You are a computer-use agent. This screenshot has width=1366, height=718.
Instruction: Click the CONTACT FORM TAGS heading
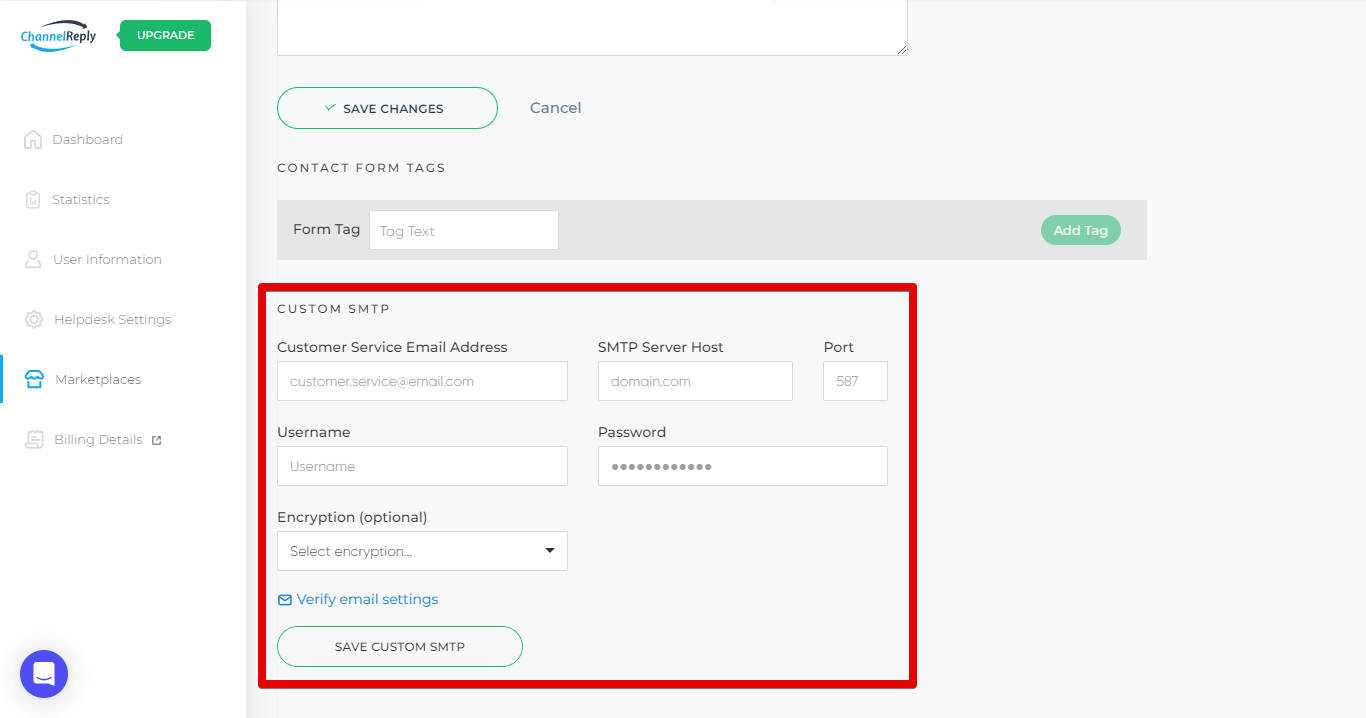[x=361, y=168]
